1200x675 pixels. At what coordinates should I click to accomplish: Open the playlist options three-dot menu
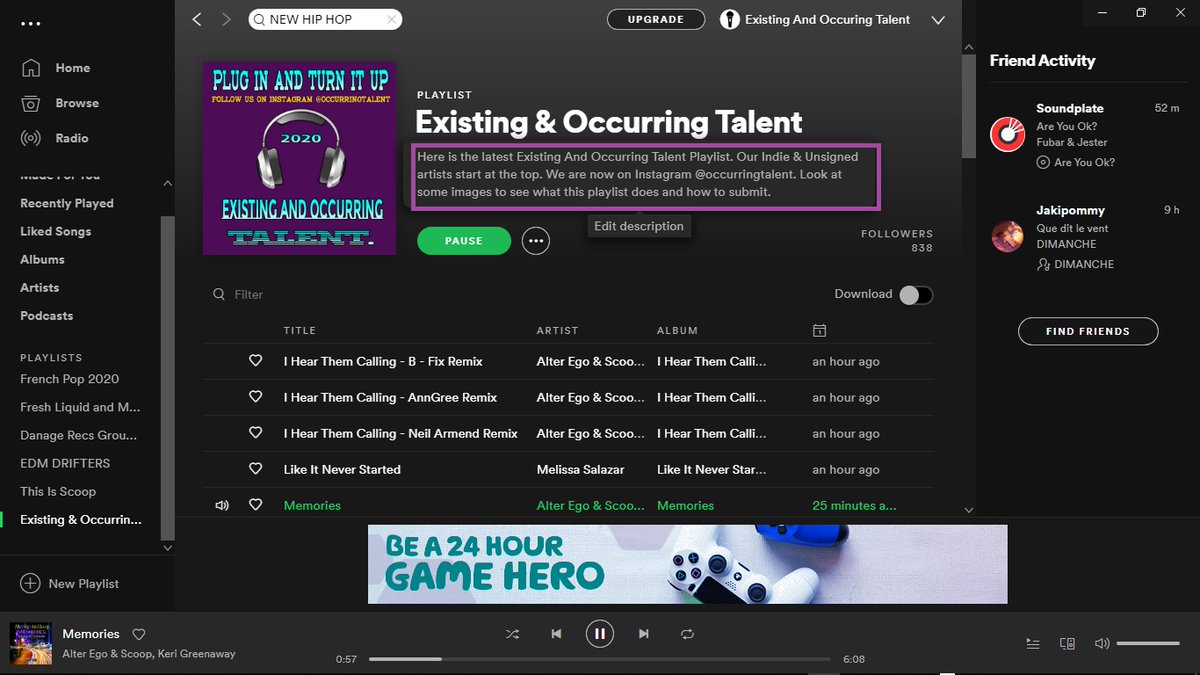click(x=536, y=240)
